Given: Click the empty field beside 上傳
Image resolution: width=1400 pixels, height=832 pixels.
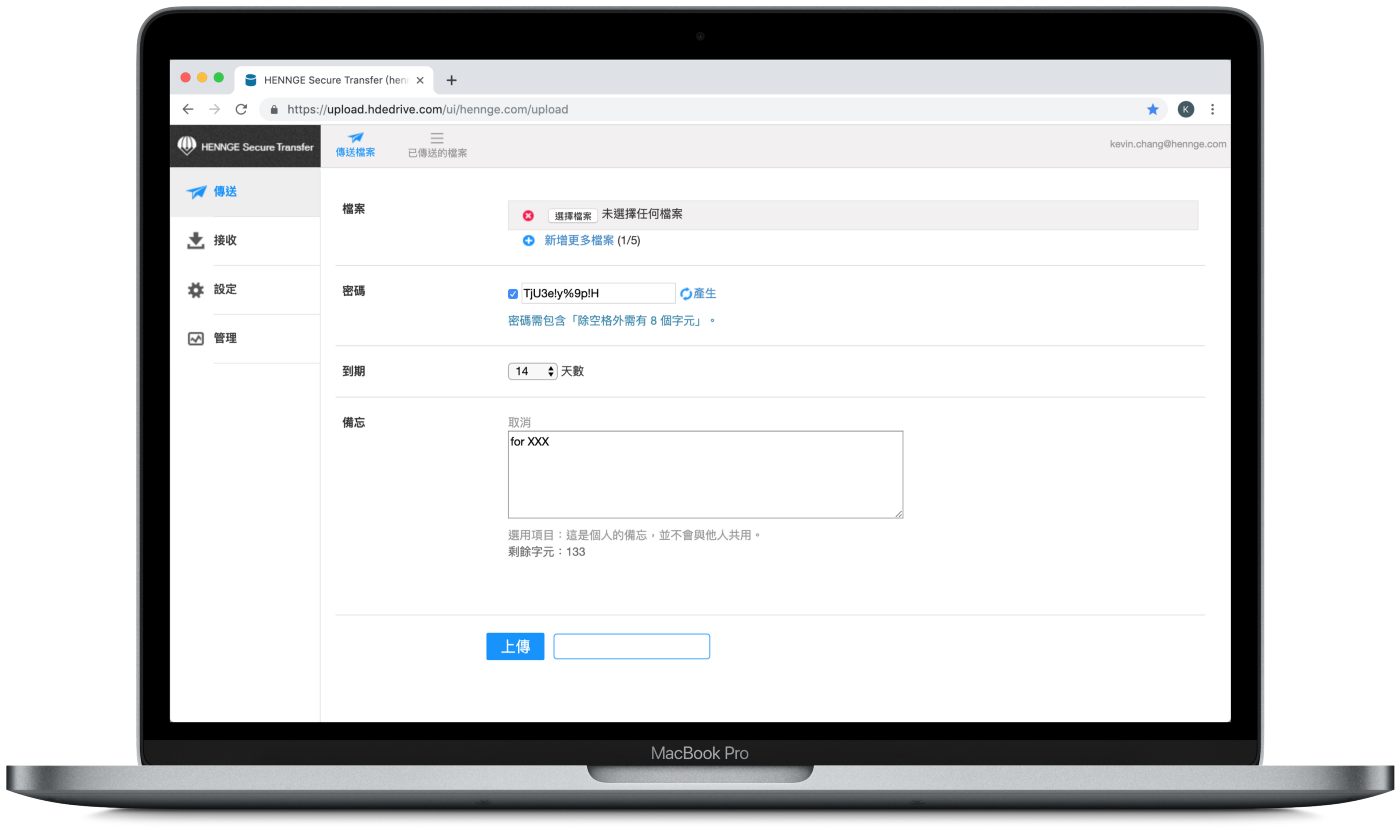Looking at the screenshot, I should 632,647.
